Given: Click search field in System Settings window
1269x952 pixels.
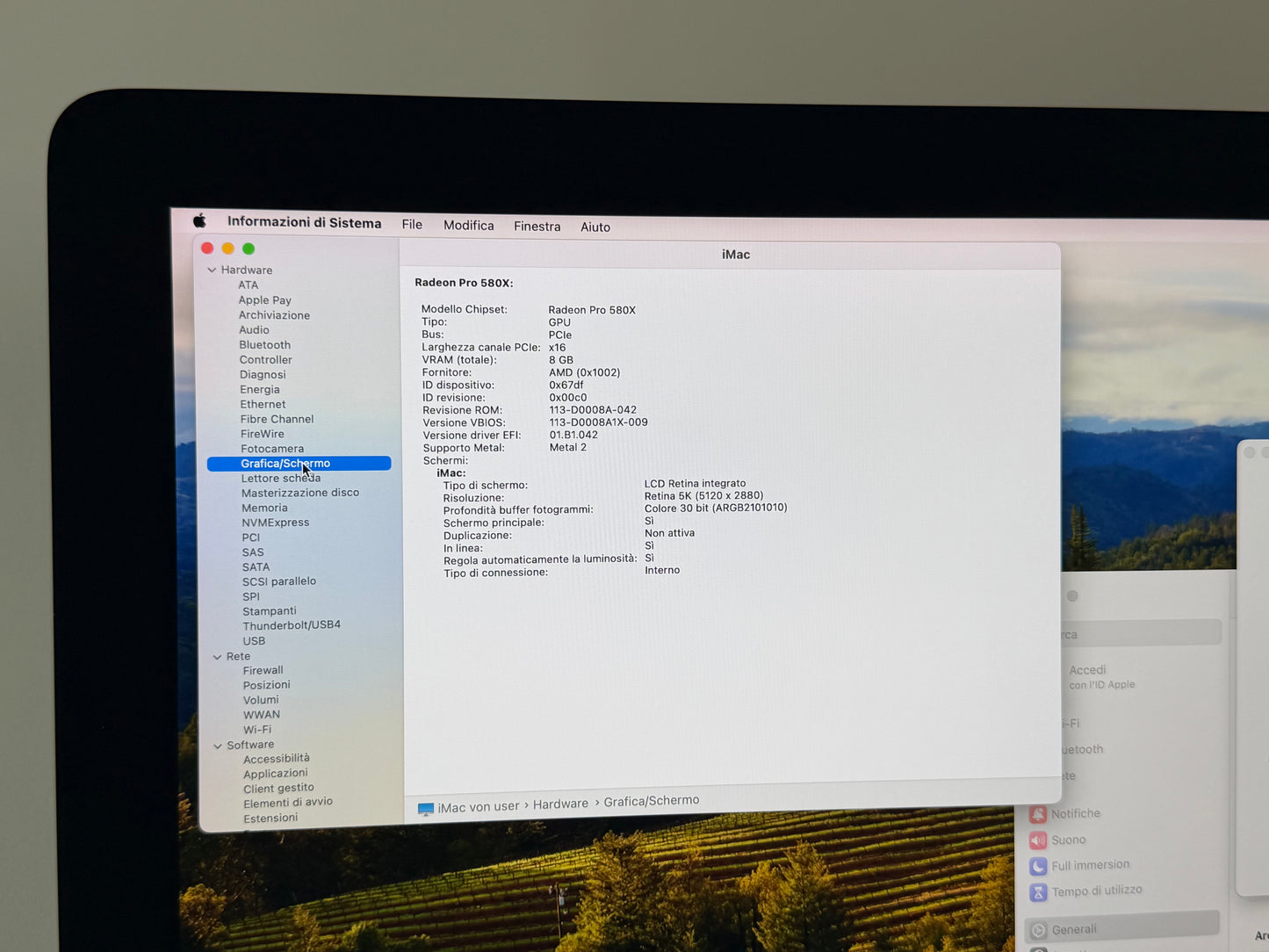Looking at the screenshot, I should [x=1140, y=633].
